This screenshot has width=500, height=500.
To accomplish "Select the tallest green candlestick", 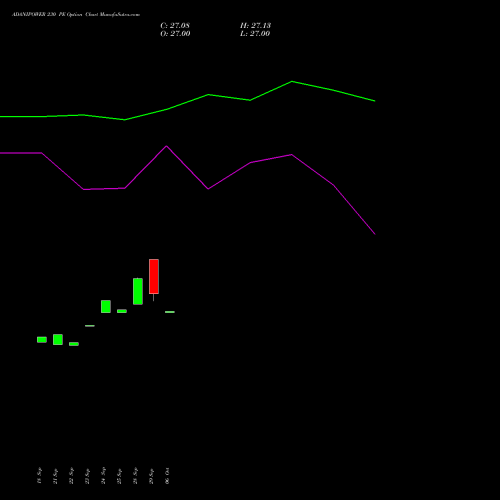I will click(x=138, y=291).
